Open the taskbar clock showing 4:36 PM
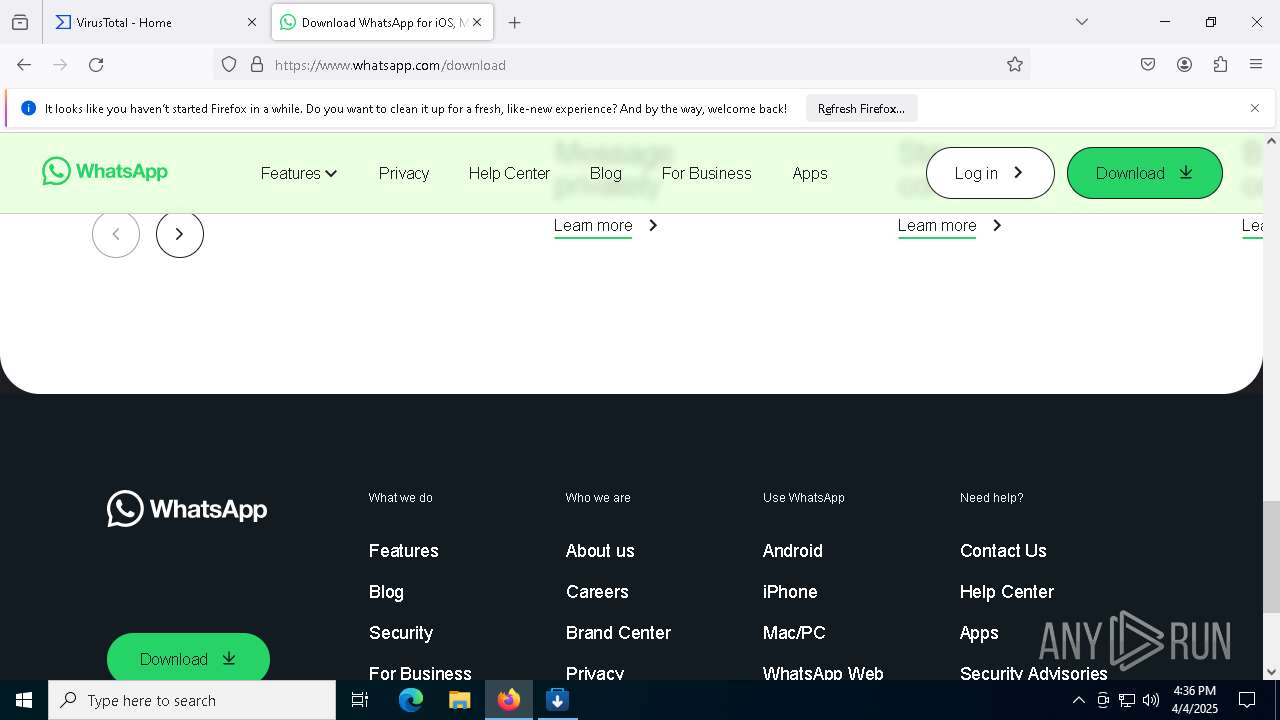 point(1195,700)
